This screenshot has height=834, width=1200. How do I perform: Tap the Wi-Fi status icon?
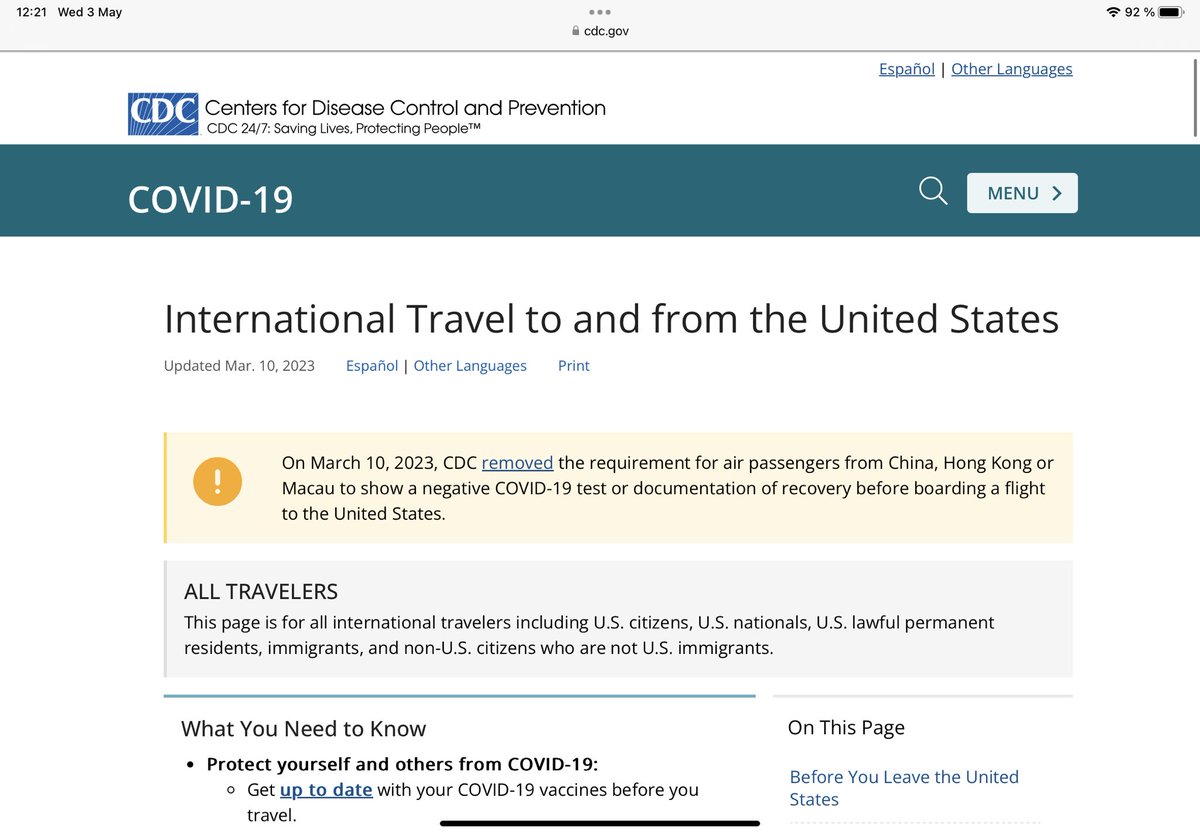1113,12
